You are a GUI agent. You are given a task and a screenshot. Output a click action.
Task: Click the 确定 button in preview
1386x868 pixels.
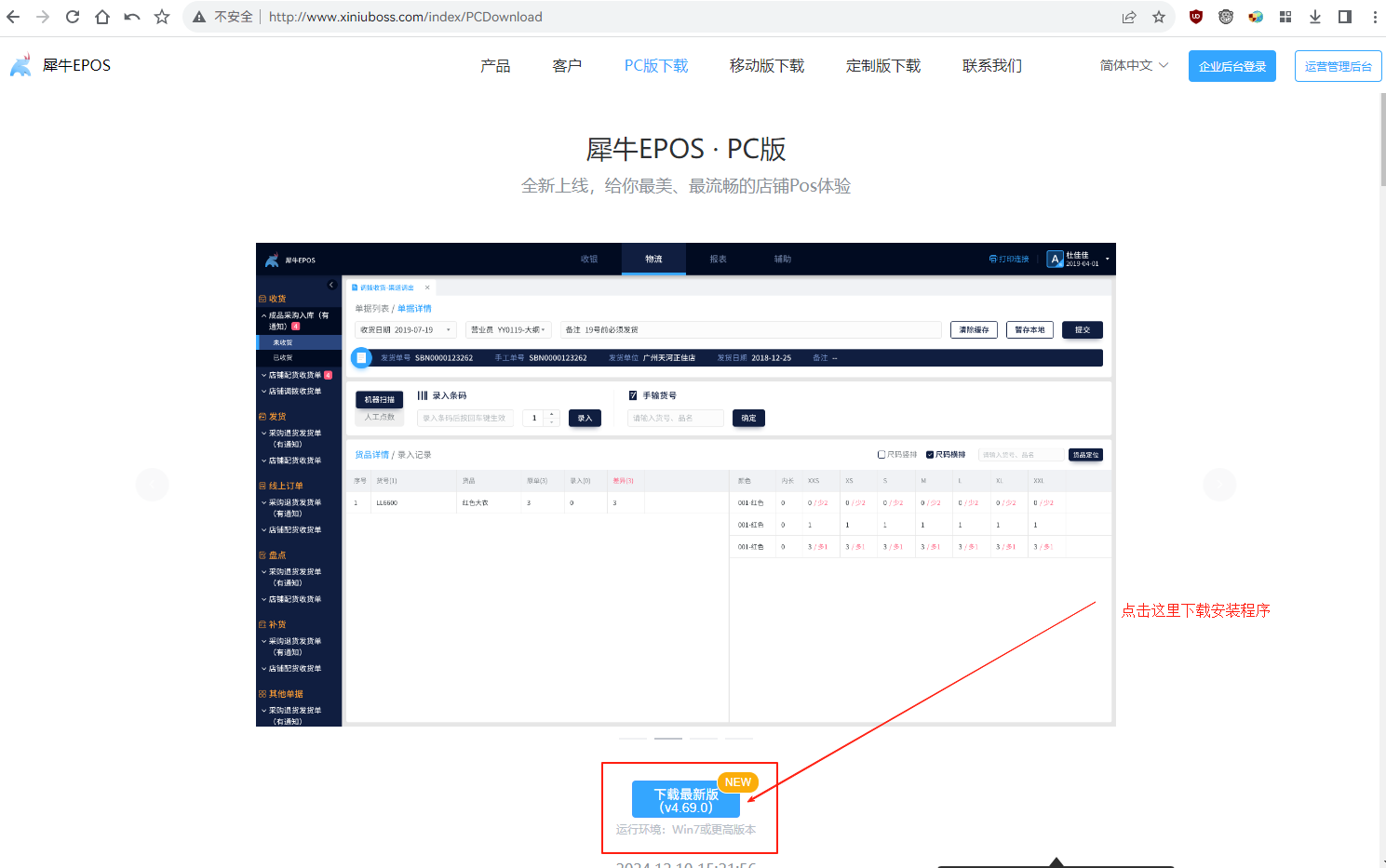(x=748, y=418)
